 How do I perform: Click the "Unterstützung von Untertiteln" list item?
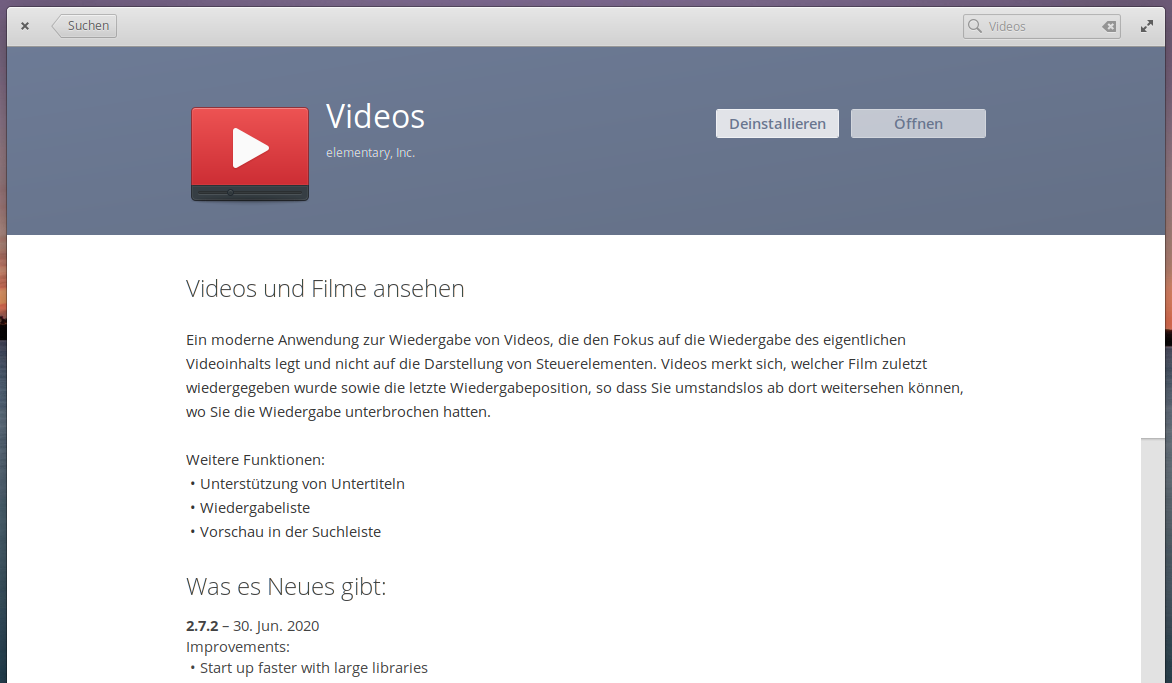tap(302, 484)
